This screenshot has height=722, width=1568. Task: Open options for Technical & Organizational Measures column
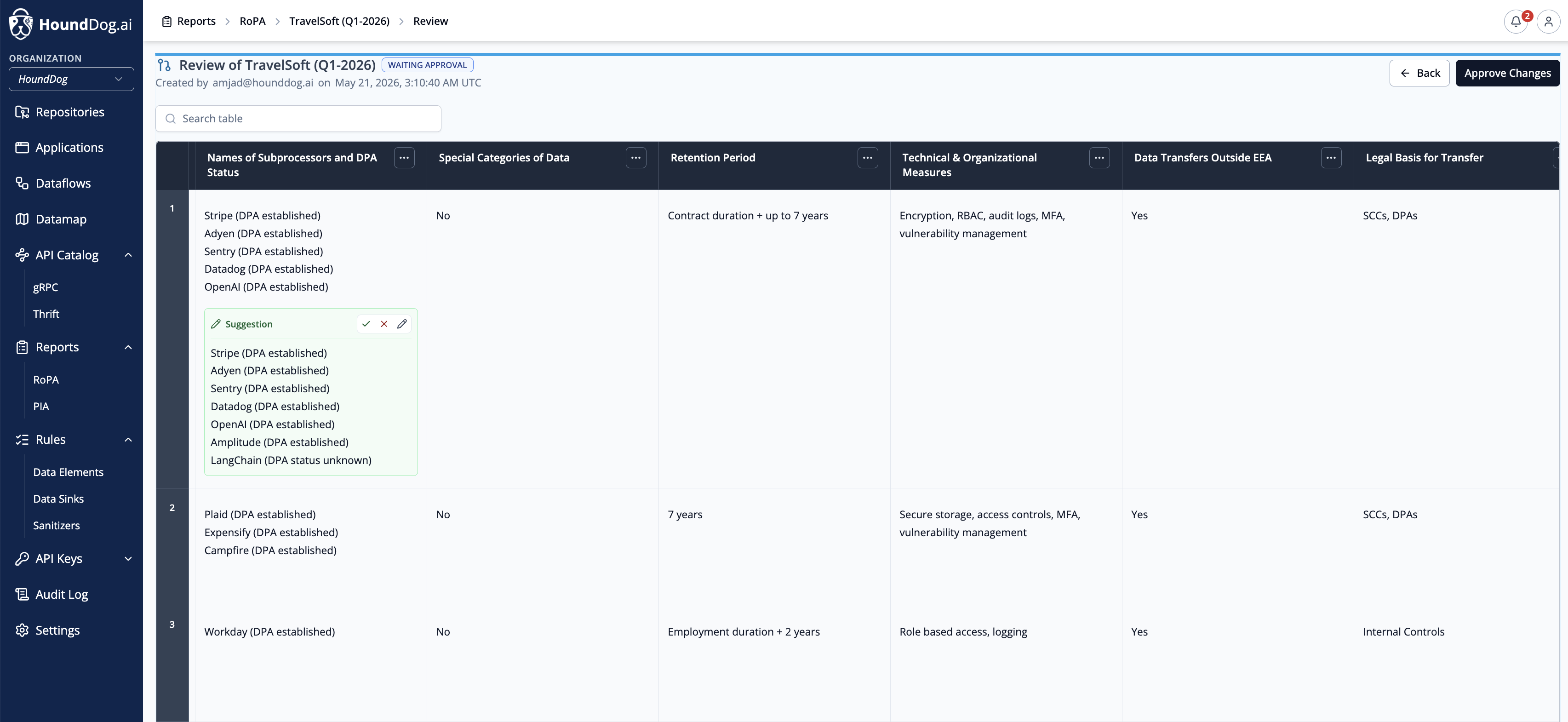[x=1099, y=158]
